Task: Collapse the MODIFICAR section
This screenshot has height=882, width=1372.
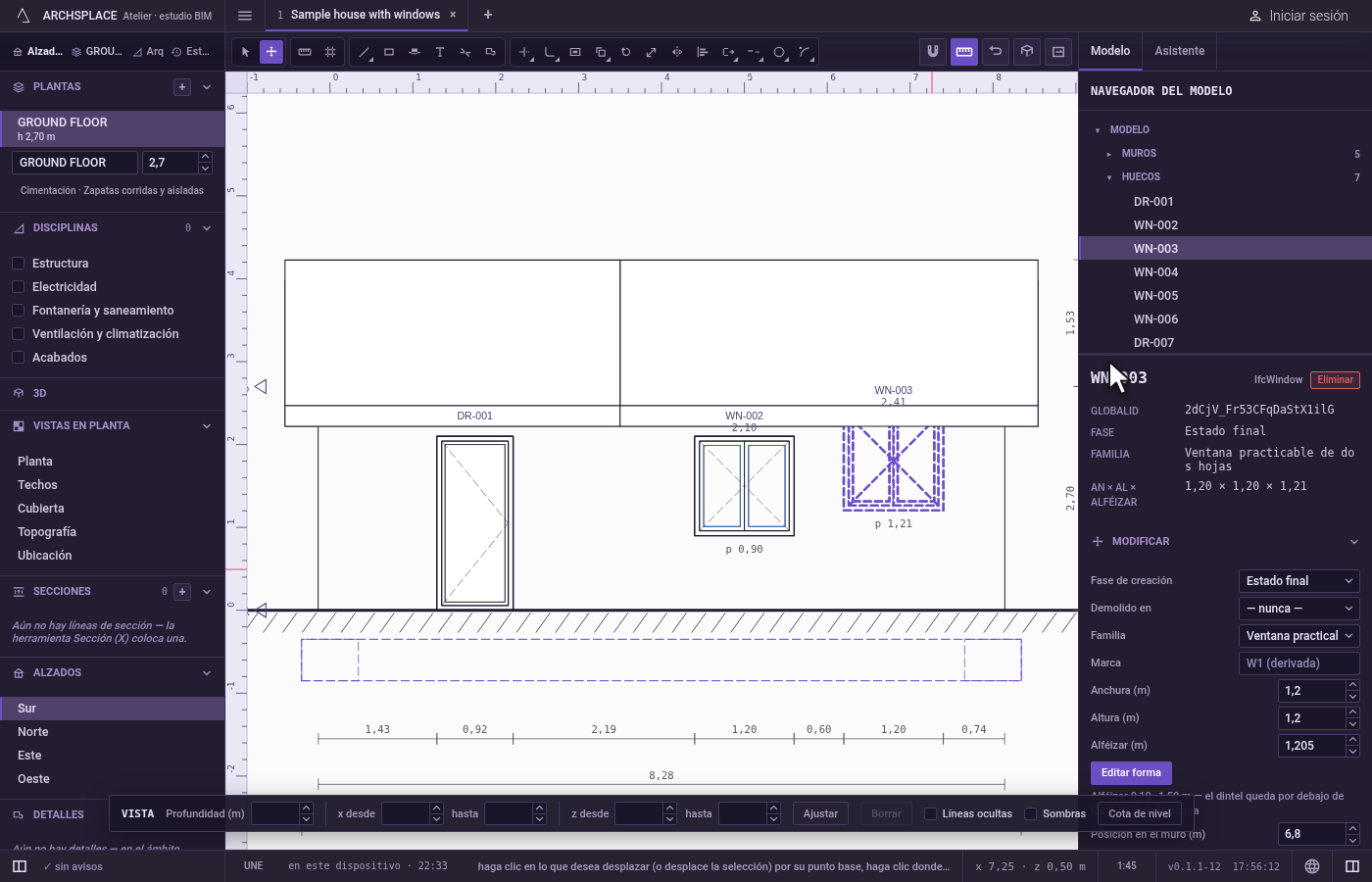Action: tap(1354, 542)
